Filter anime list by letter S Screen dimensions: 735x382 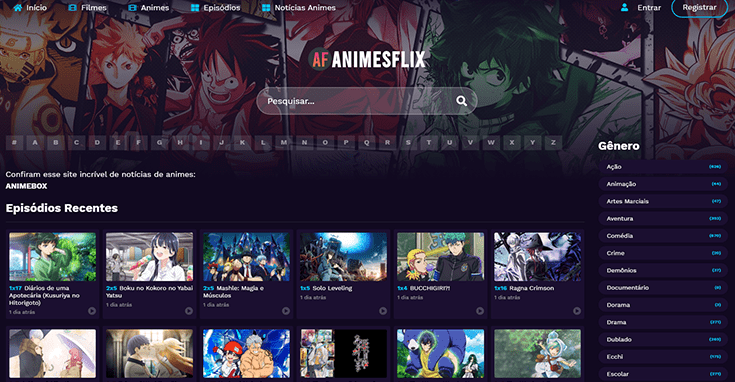pos(408,142)
